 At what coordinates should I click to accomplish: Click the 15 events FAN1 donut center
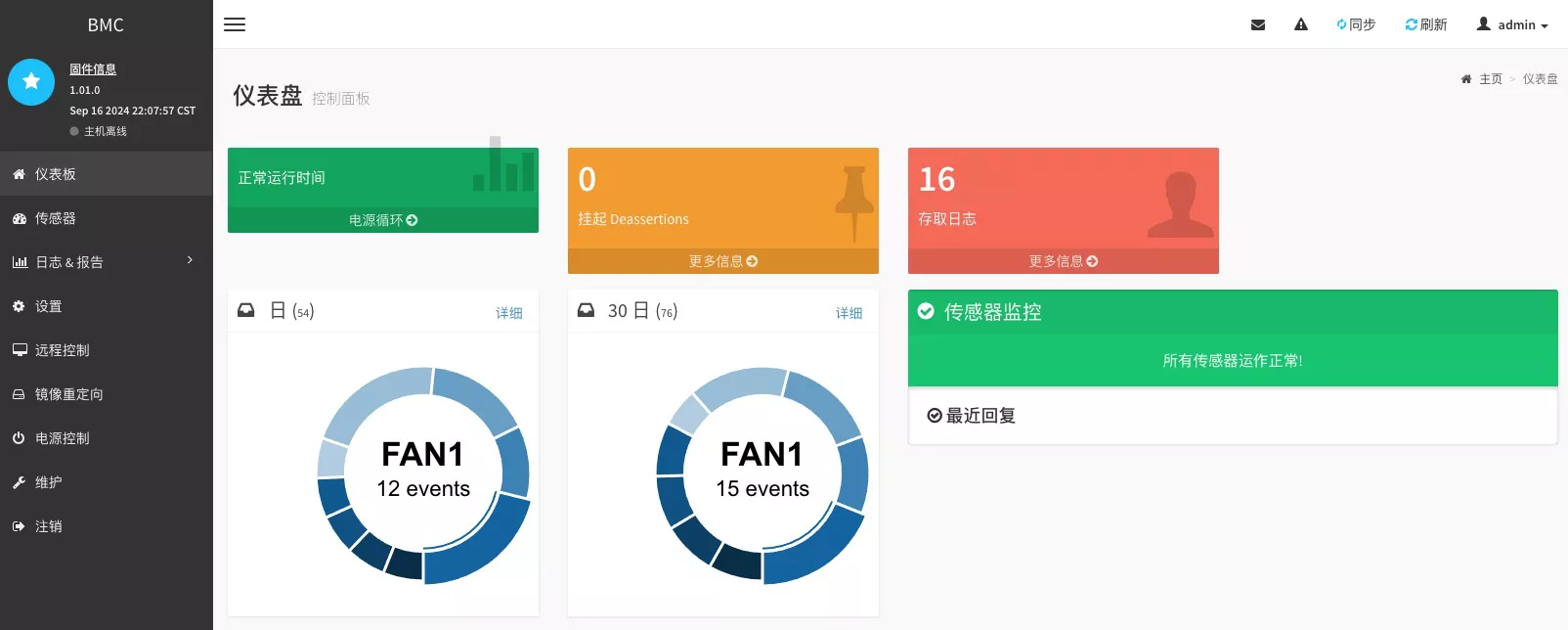762,475
